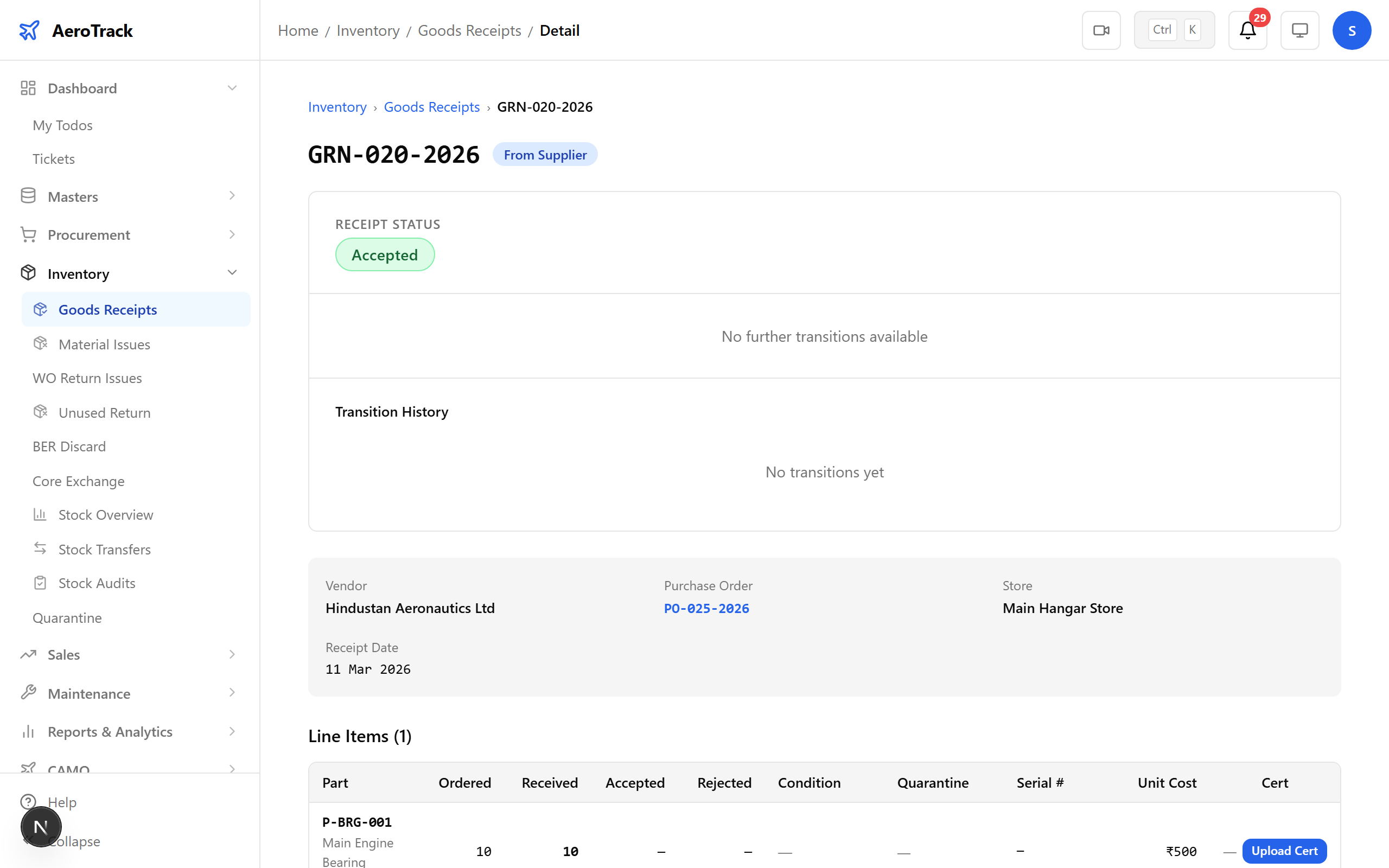Viewport: 1389px width, 868px height.
Task: Click the Stock Audits clipboard icon
Action: [x=40, y=583]
